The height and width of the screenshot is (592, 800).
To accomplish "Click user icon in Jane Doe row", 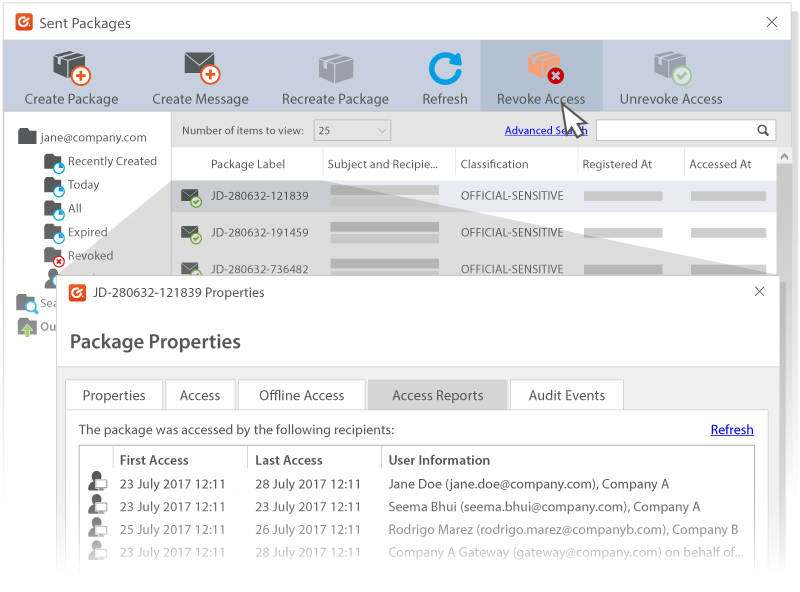I will coord(97,482).
